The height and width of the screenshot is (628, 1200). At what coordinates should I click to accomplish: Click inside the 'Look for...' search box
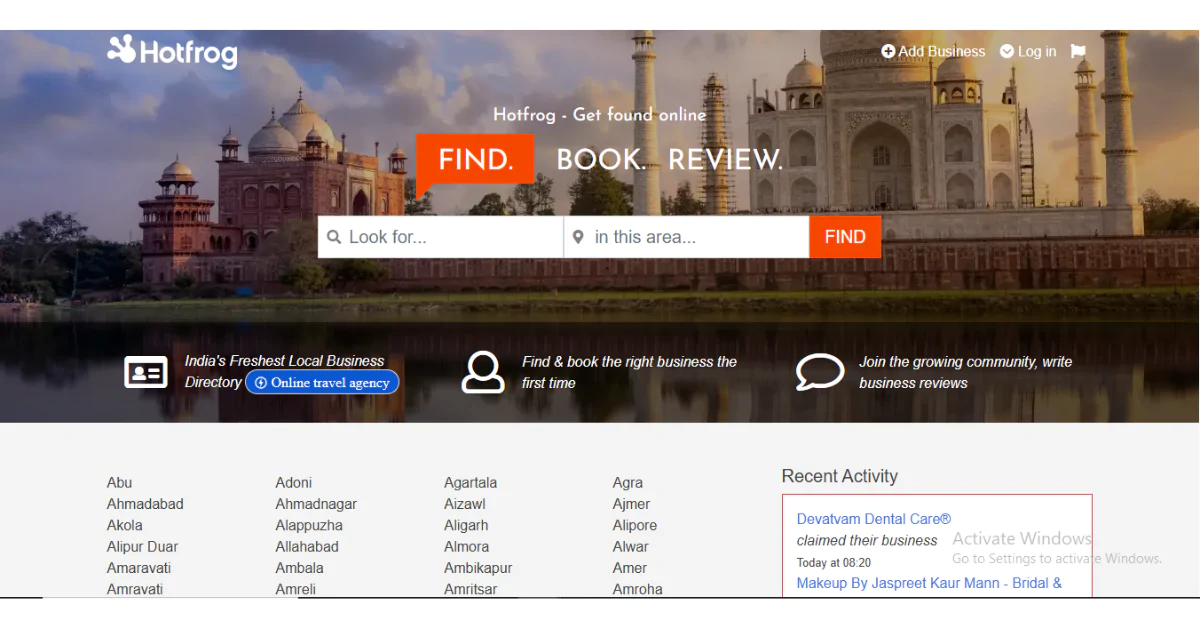(440, 237)
